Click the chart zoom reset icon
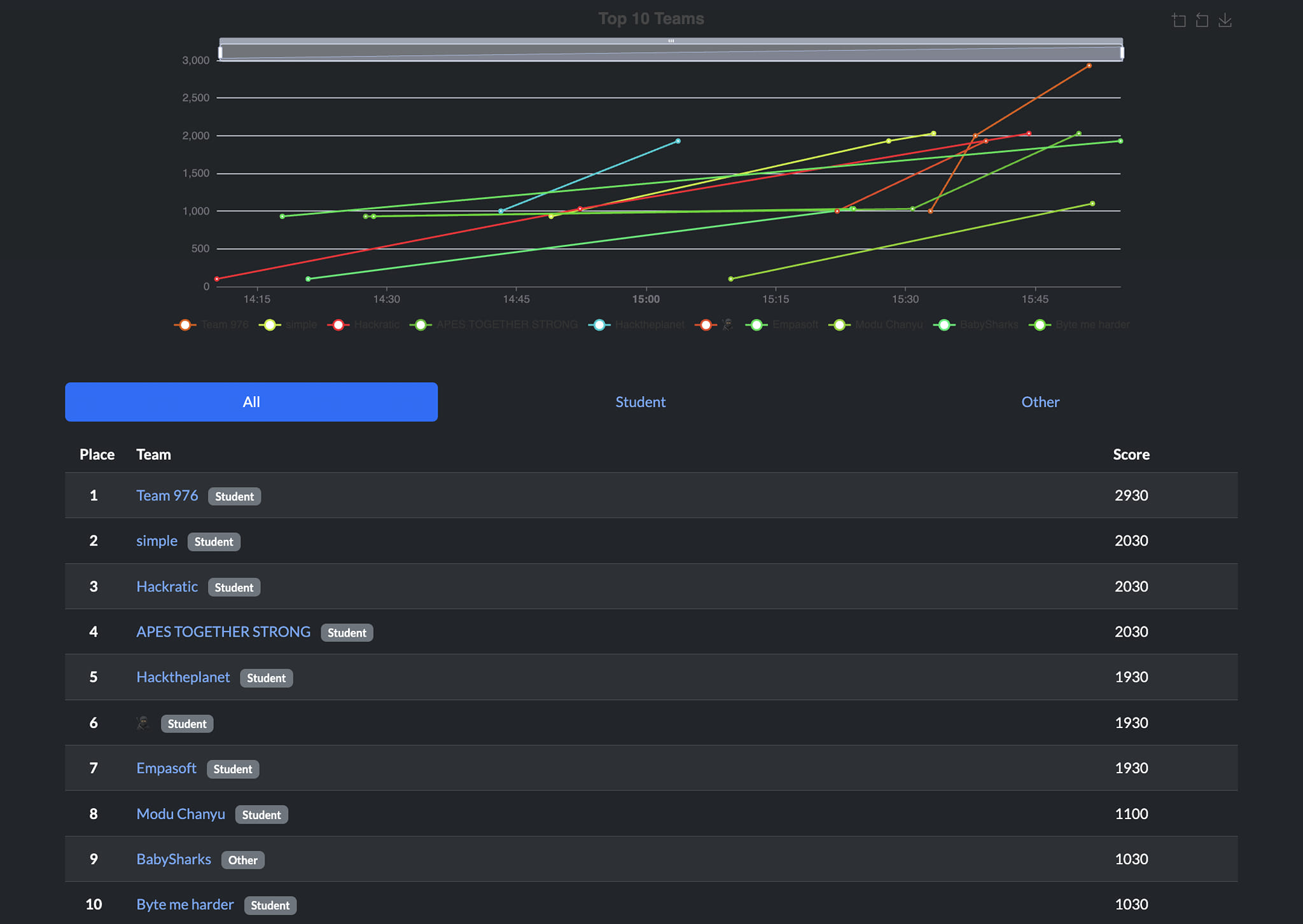Viewport: 1303px width, 924px height. point(1202,21)
